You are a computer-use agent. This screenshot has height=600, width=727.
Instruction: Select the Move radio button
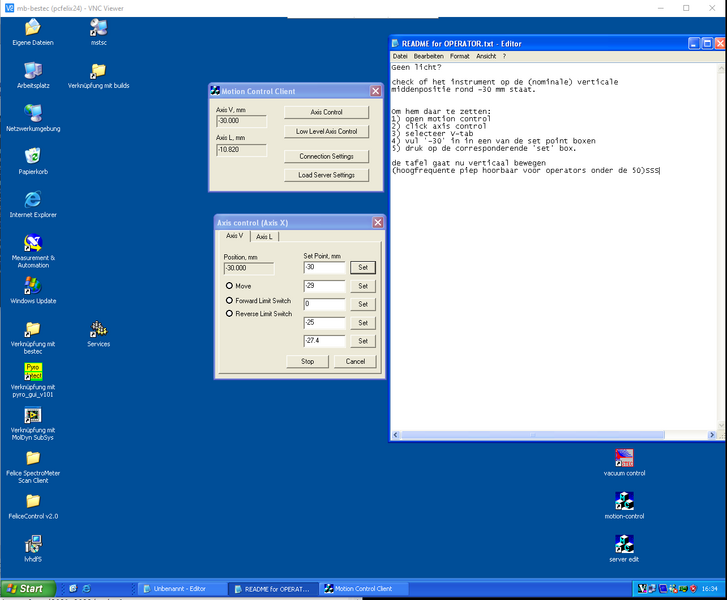[x=229, y=286]
